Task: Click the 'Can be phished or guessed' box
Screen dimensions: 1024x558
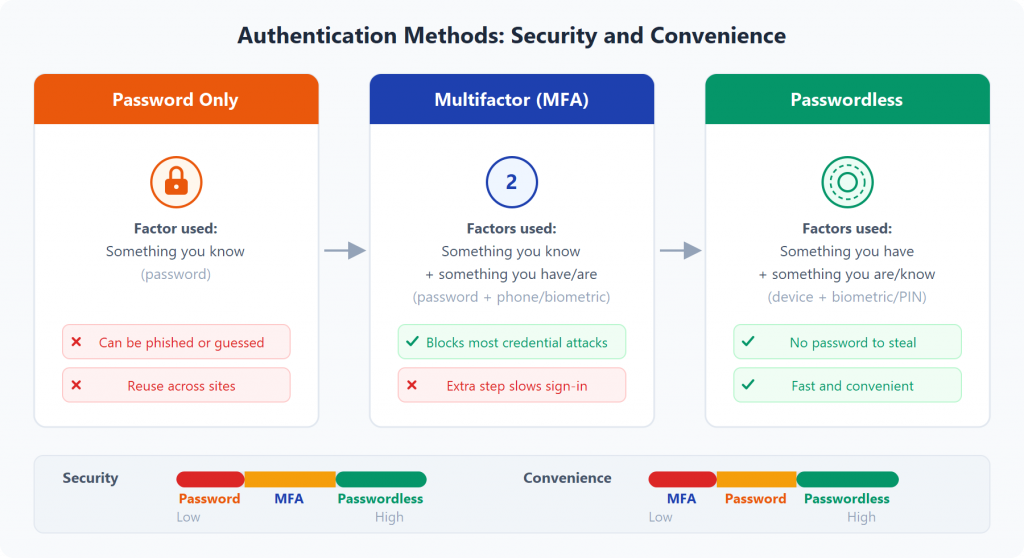Action: [x=176, y=342]
